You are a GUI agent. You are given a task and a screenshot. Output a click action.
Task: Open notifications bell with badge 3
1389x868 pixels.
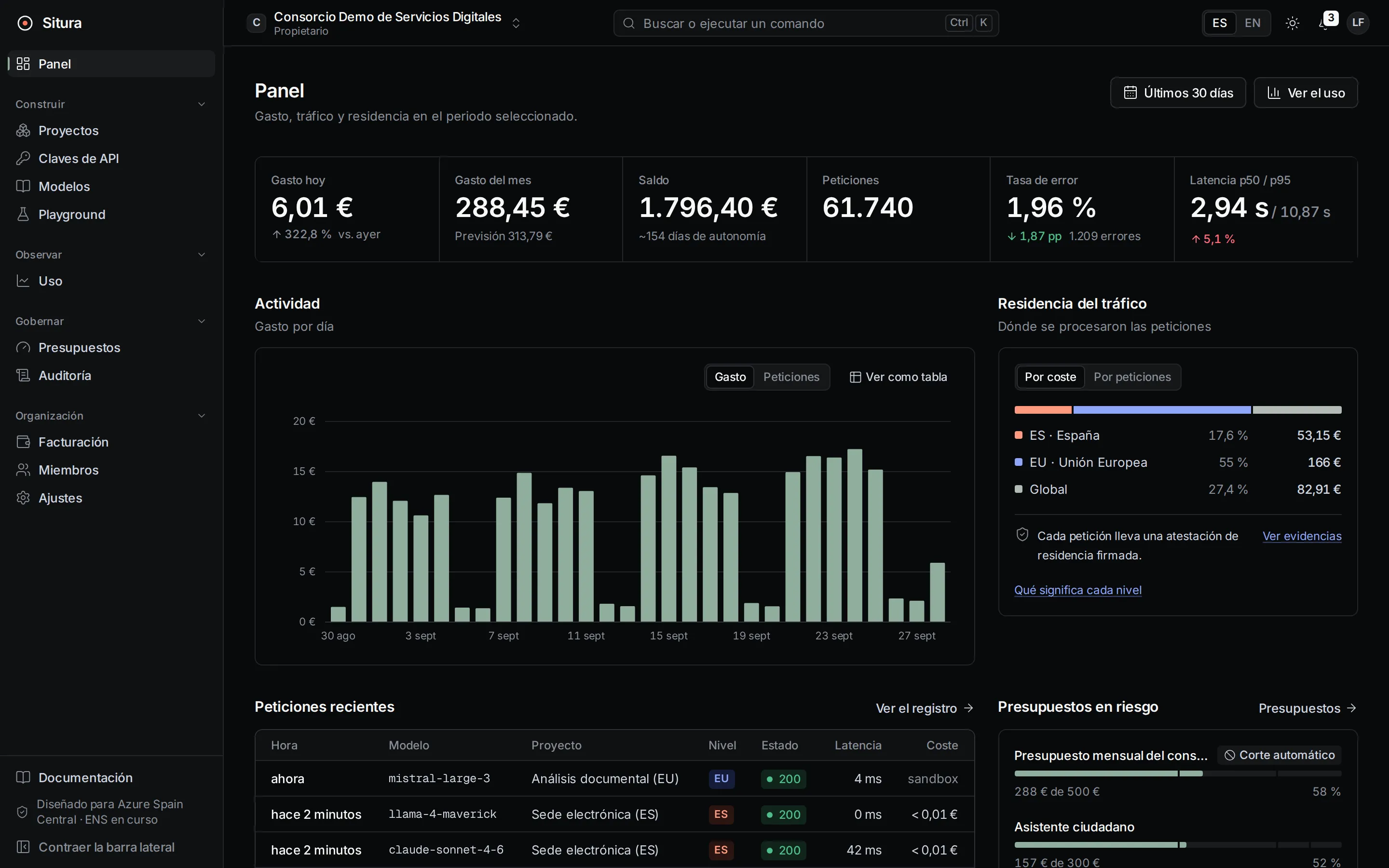point(1326,22)
